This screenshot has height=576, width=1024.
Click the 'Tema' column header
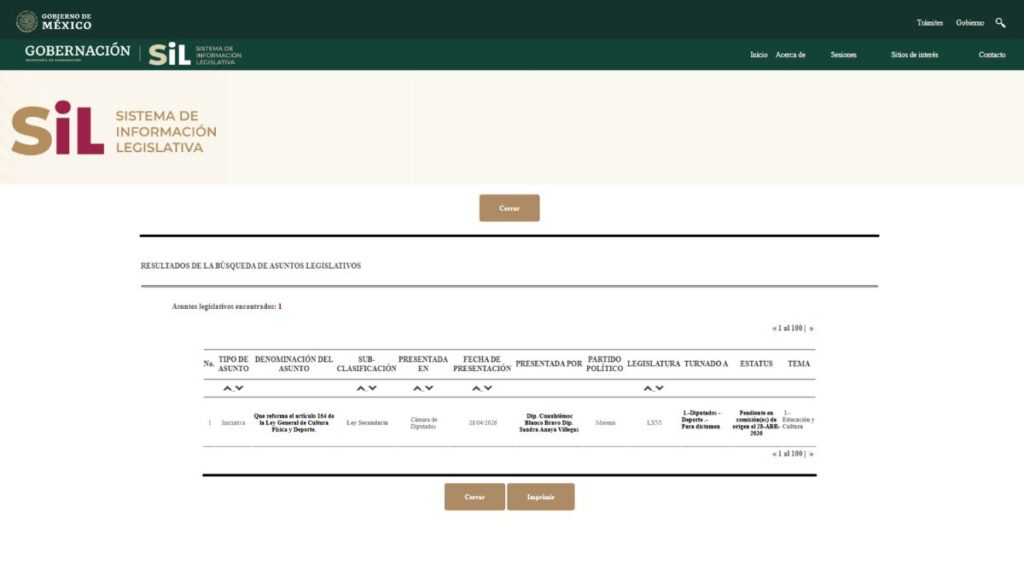click(798, 364)
